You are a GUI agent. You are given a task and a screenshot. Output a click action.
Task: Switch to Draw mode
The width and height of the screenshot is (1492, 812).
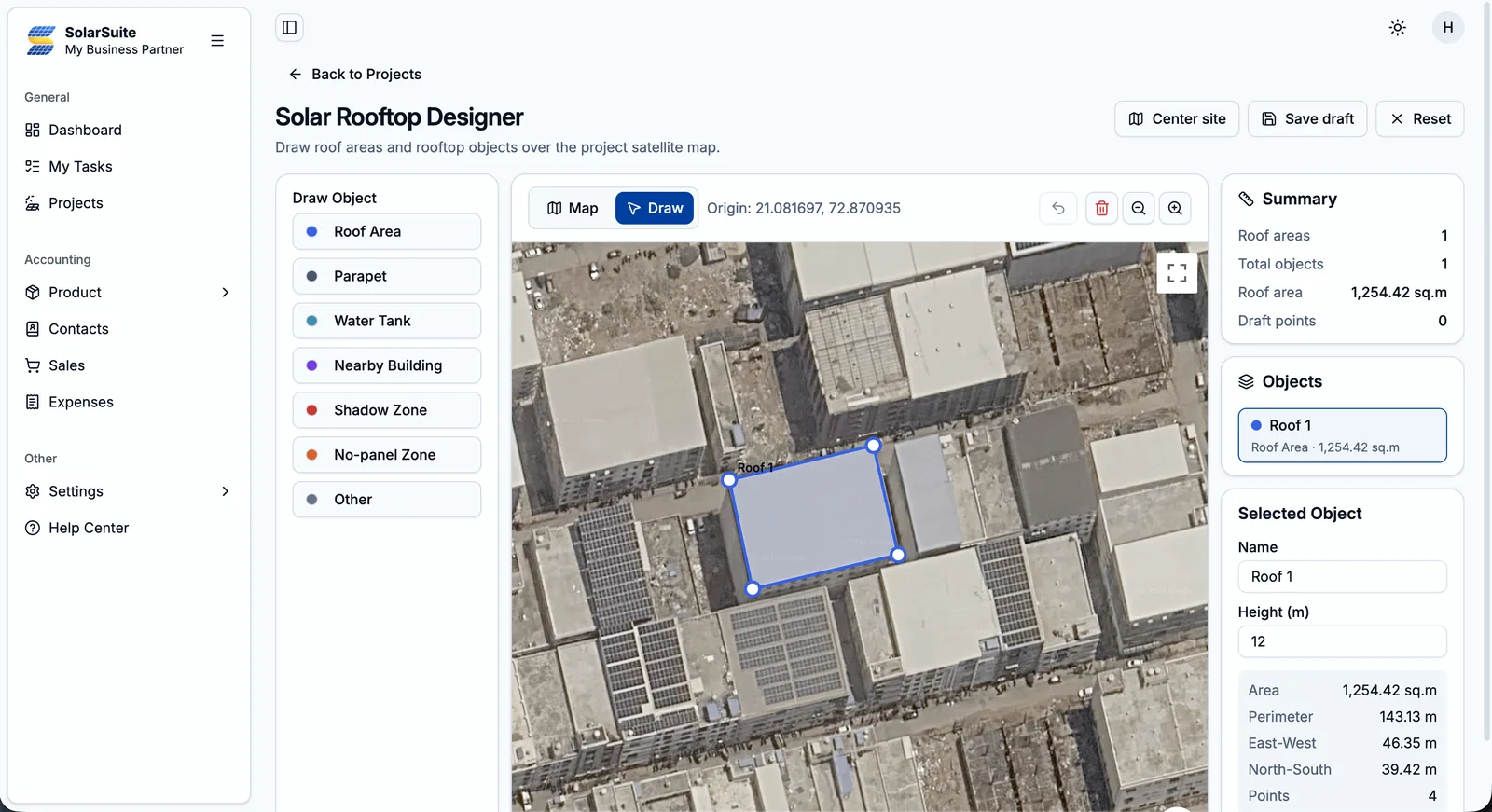click(x=655, y=208)
